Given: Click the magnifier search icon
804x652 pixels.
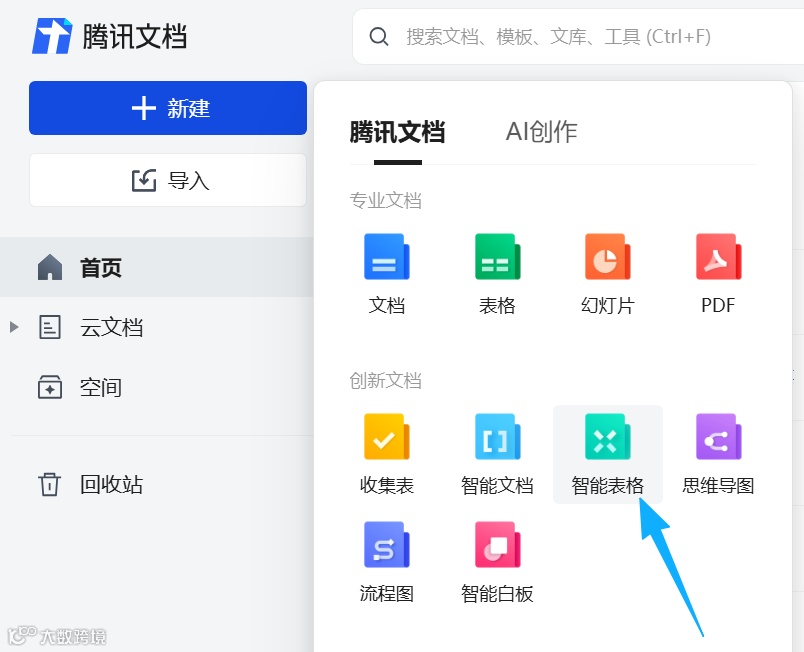Looking at the screenshot, I should point(379,36).
